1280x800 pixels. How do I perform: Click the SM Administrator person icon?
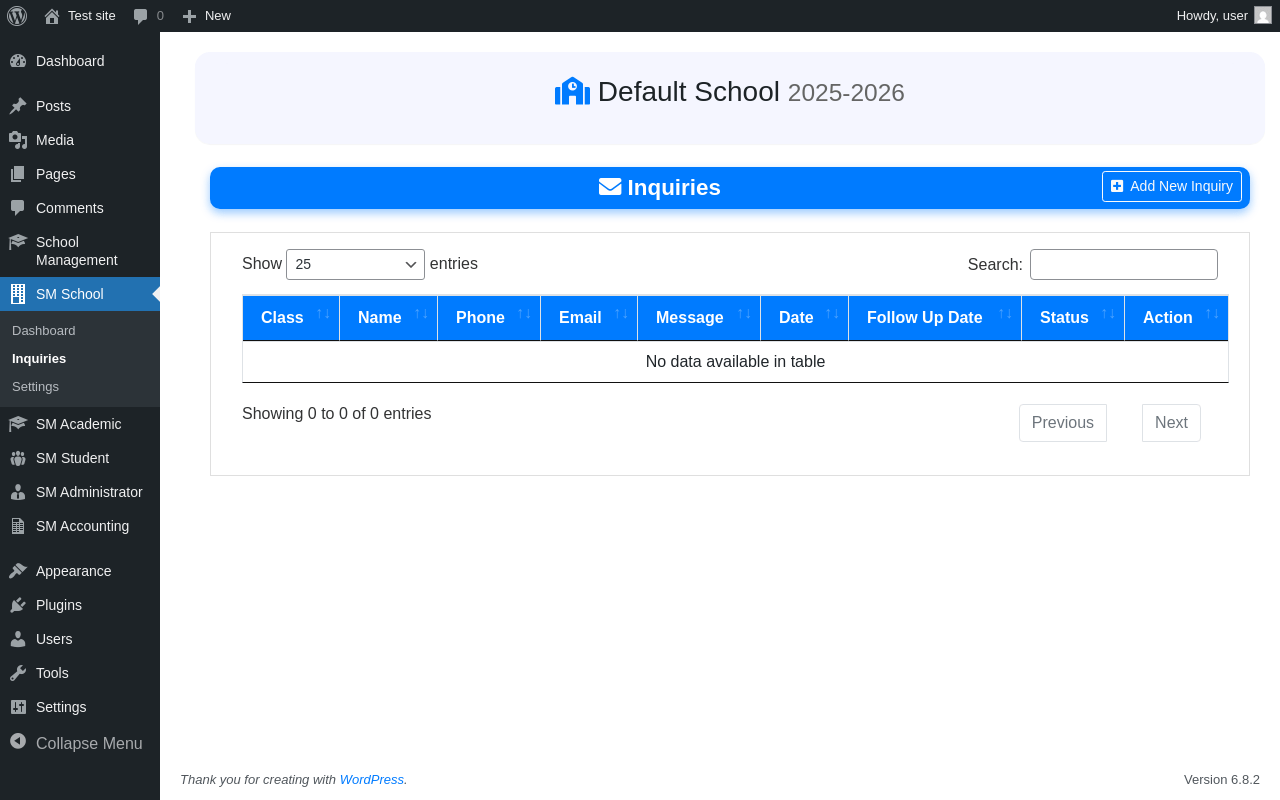pyautogui.click(x=18, y=492)
